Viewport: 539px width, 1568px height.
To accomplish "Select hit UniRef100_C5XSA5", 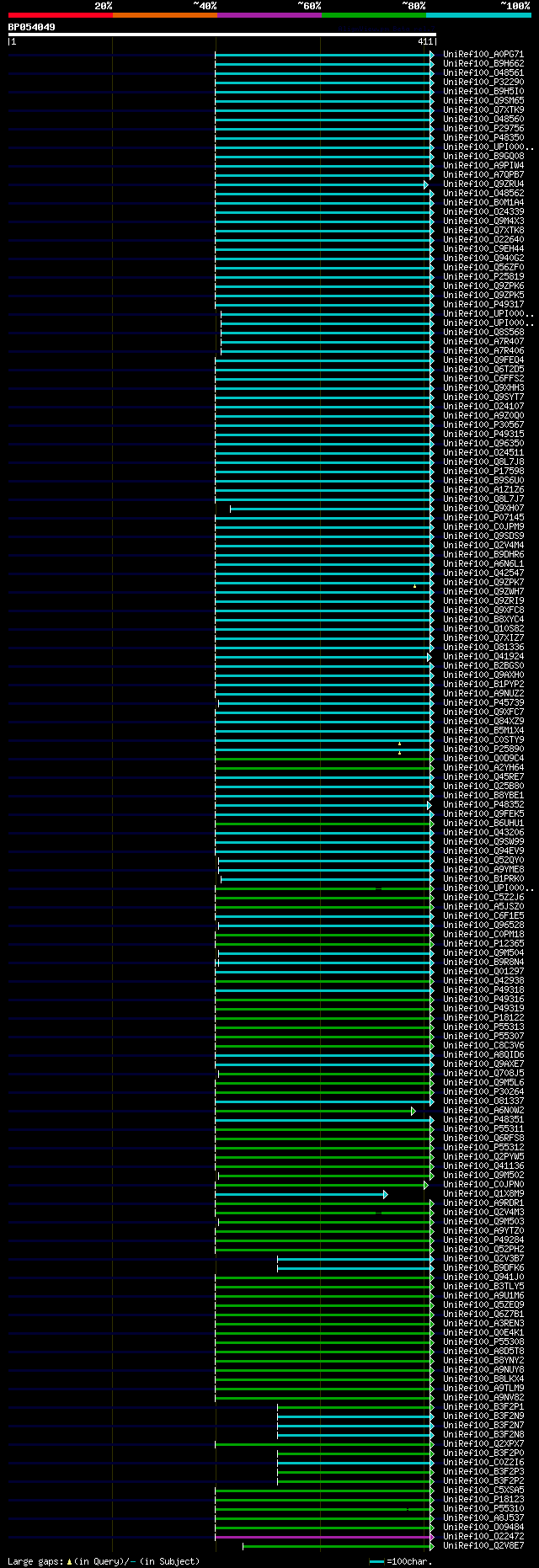I will (483, 1491).
